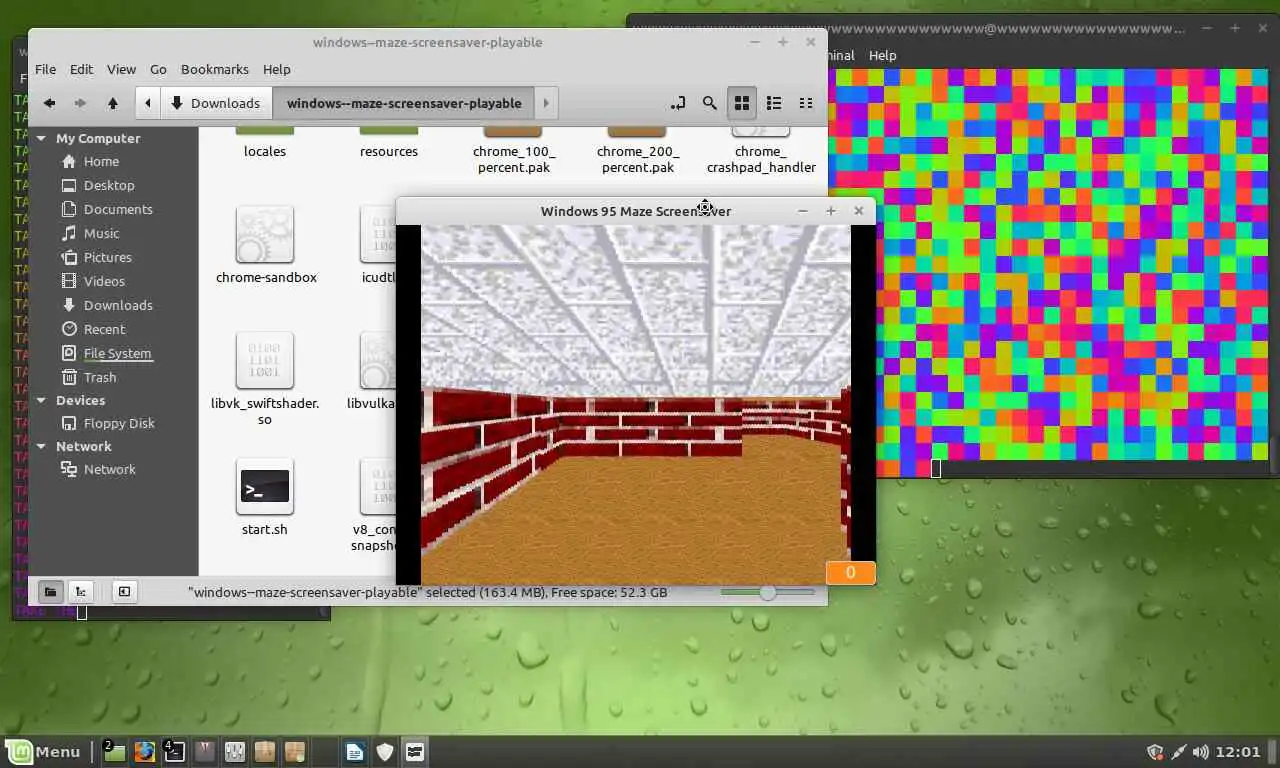Screen dimensions: 1280x768
Task: Open update manager shield tray icon
Action: click(1155, 752)
